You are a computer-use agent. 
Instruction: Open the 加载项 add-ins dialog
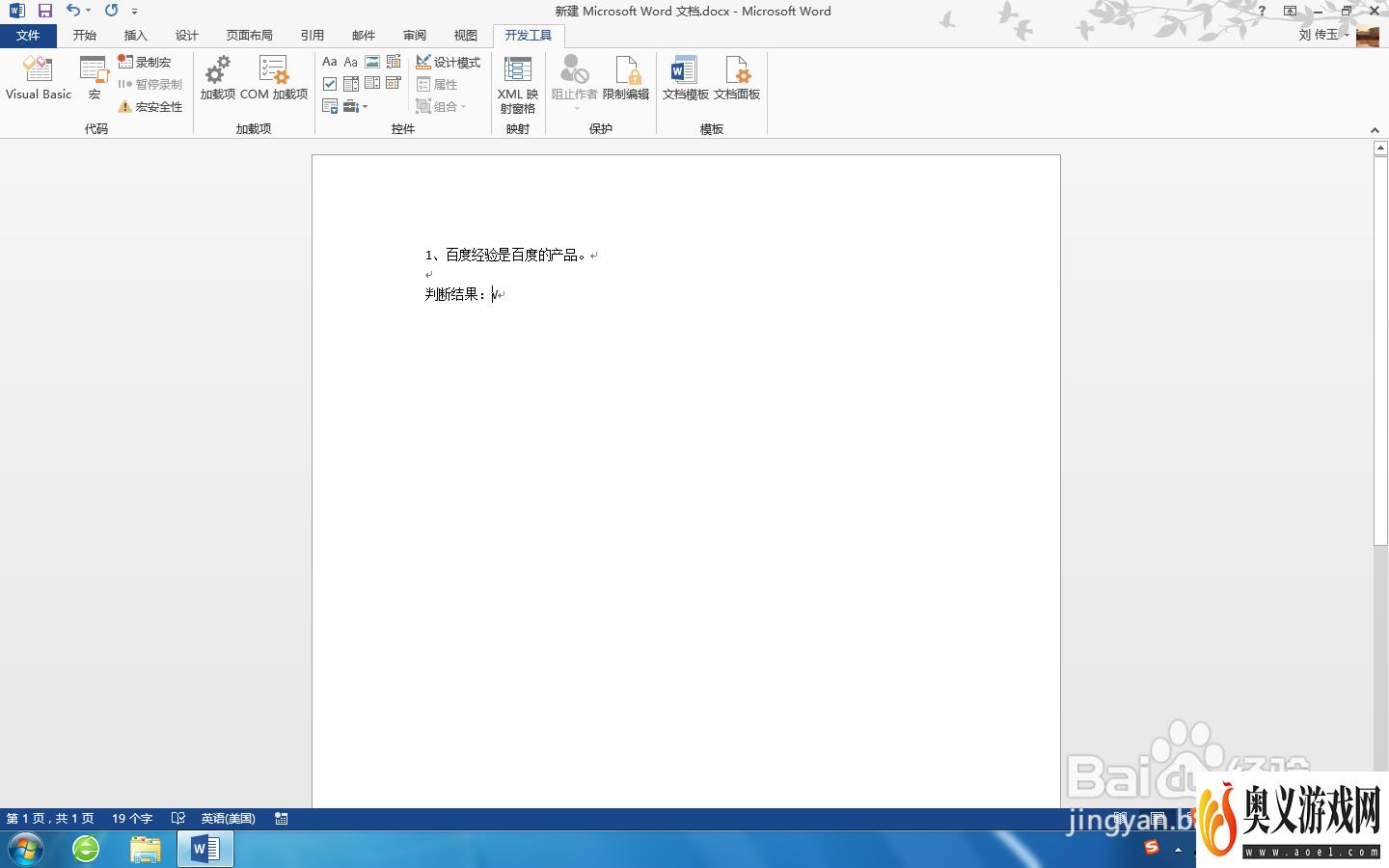[x=218, y=78]
